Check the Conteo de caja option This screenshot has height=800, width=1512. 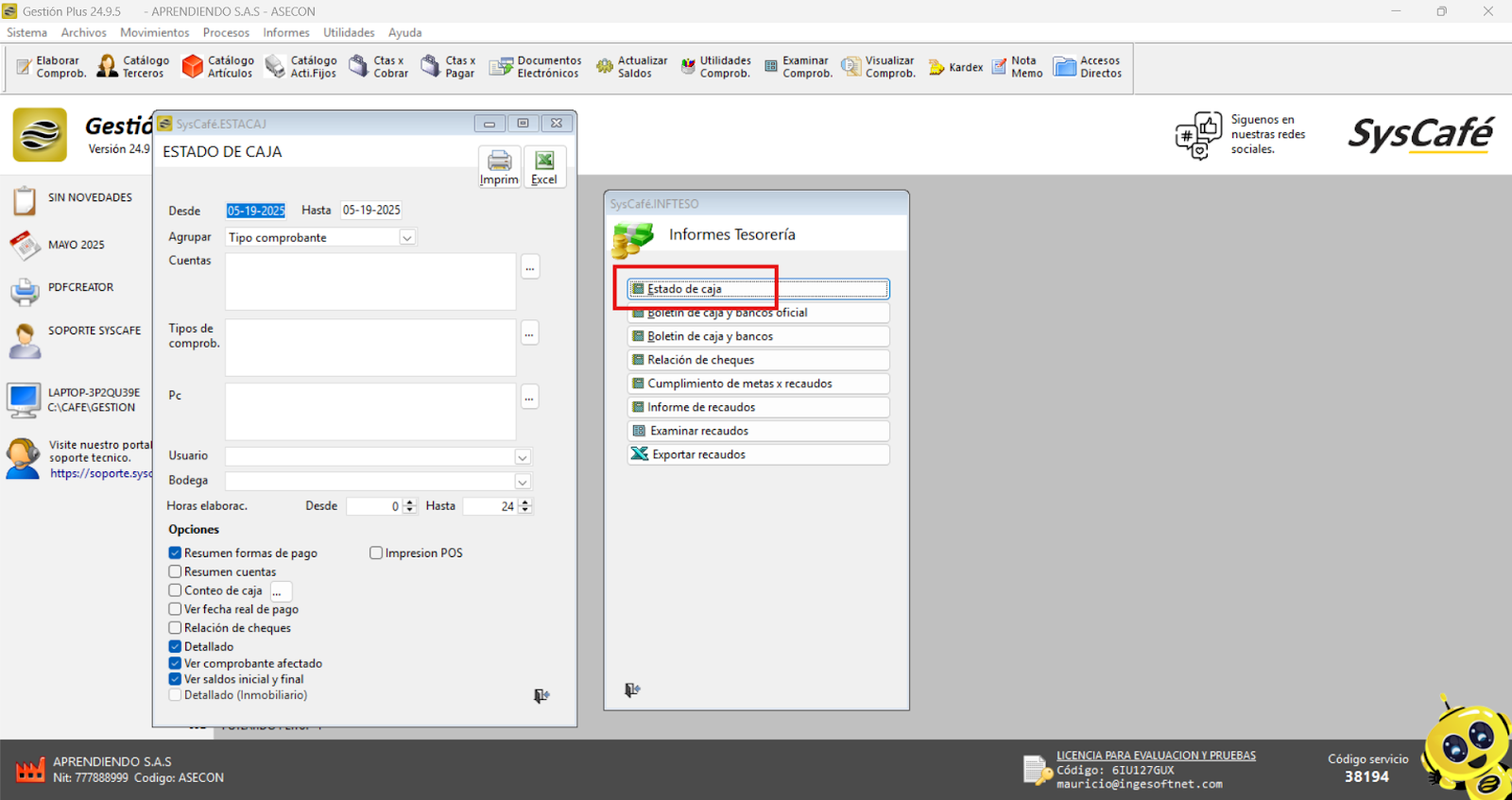(x=175, y=590)
